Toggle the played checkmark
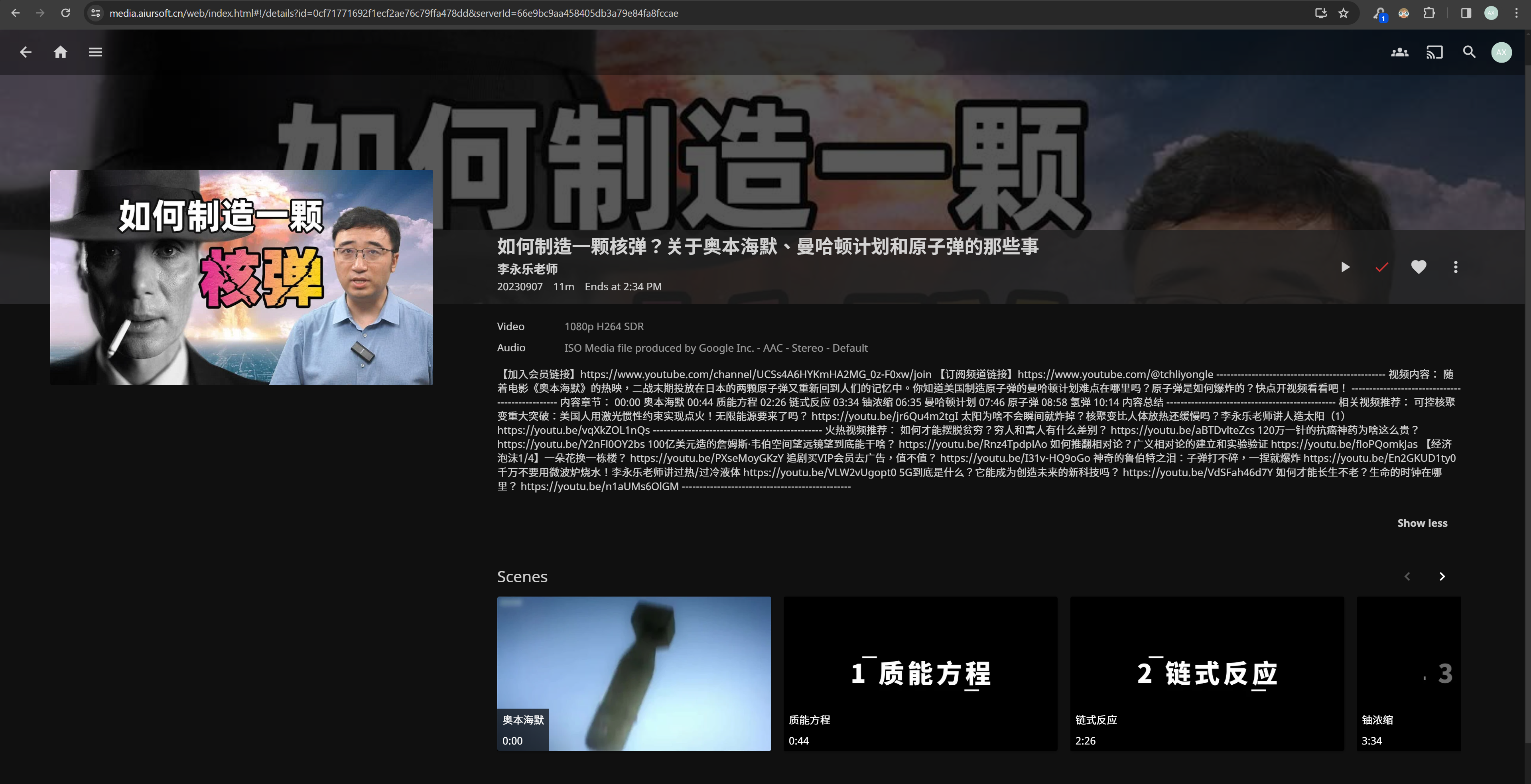1531x784 pixels. 1382,268
